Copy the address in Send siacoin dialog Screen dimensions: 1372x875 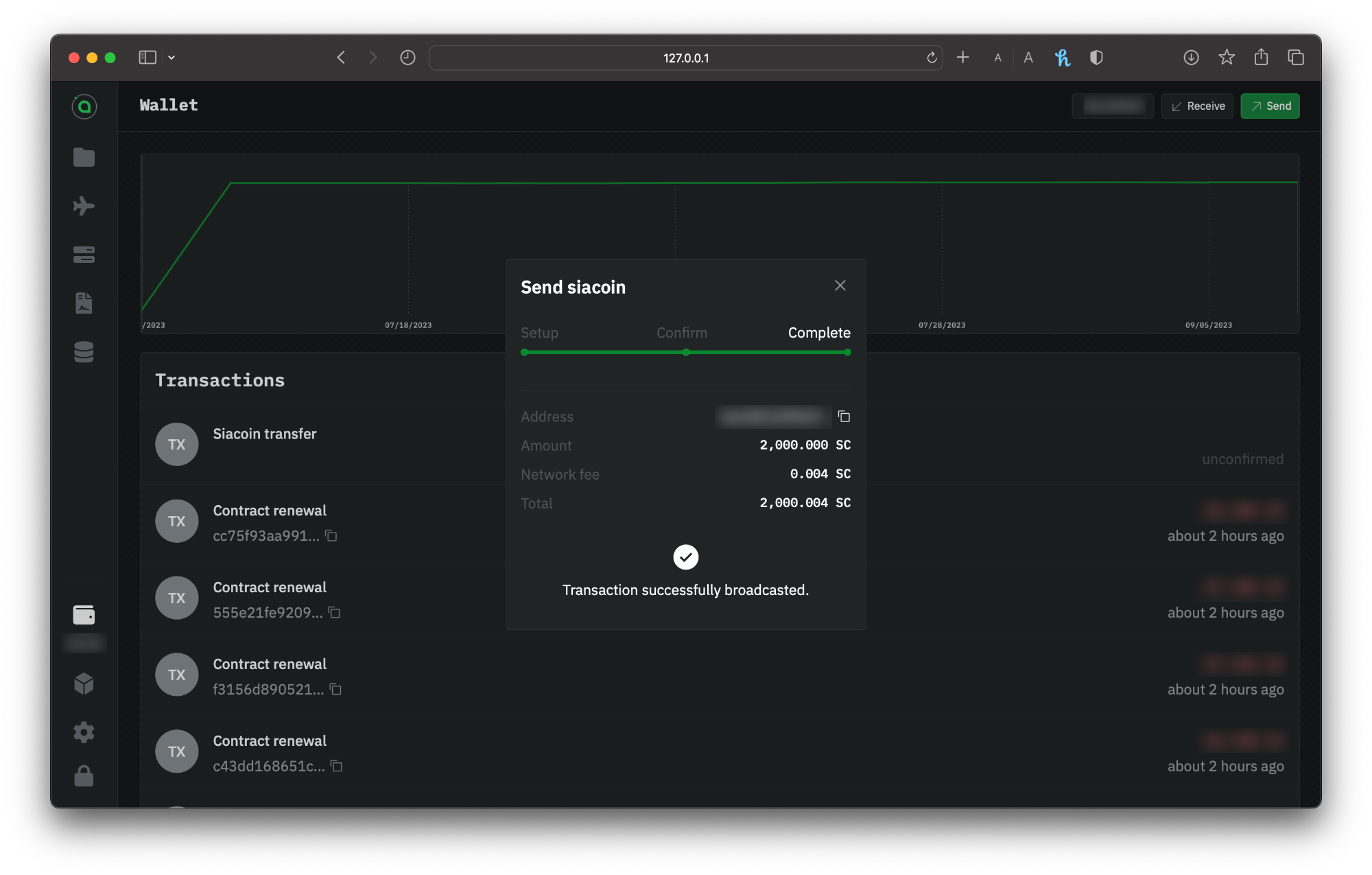point(844,417)
